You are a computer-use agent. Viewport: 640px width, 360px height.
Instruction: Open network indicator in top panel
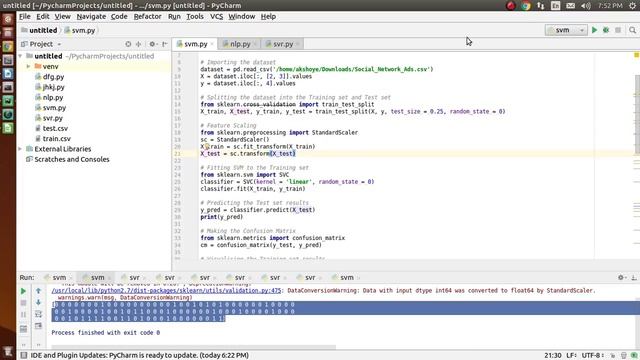point(540,6)
